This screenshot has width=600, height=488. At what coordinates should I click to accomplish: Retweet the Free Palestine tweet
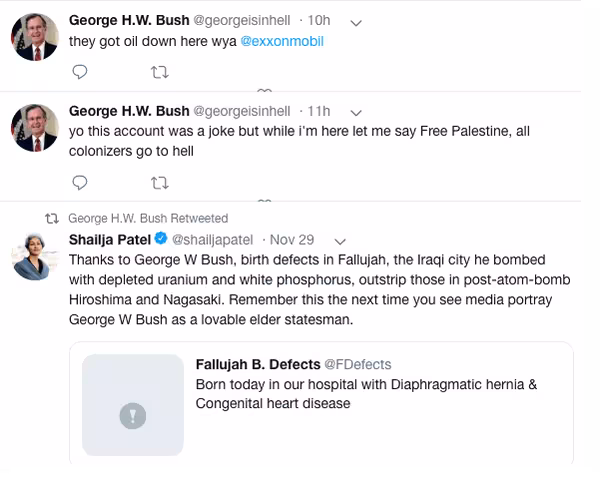point(160,183)
